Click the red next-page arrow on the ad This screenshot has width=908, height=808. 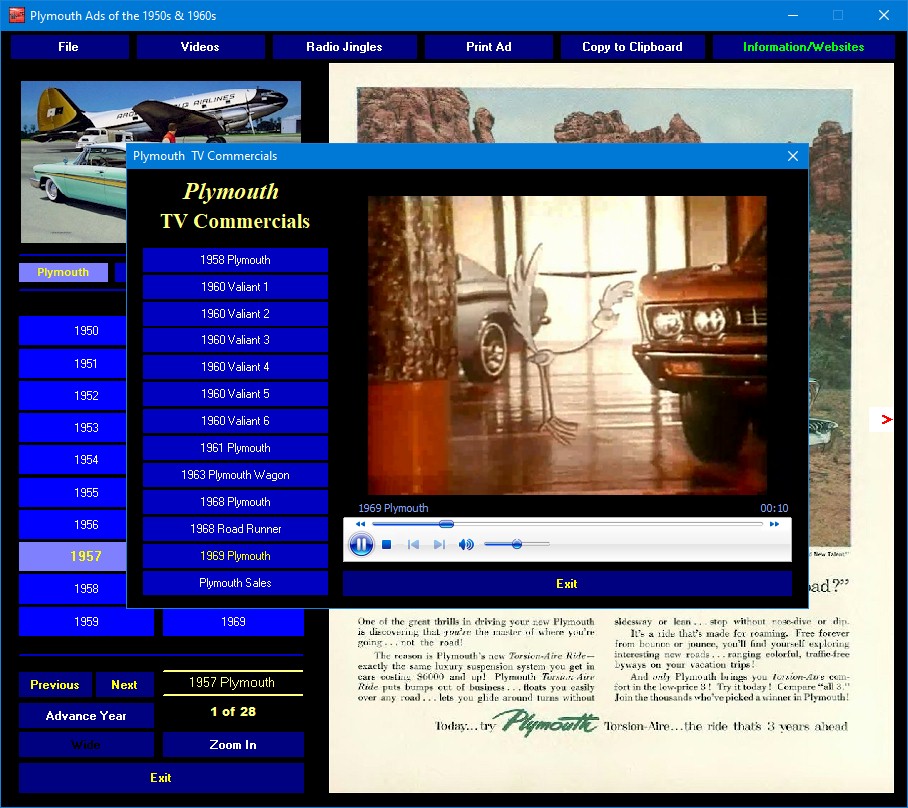[x=886, y=419]
